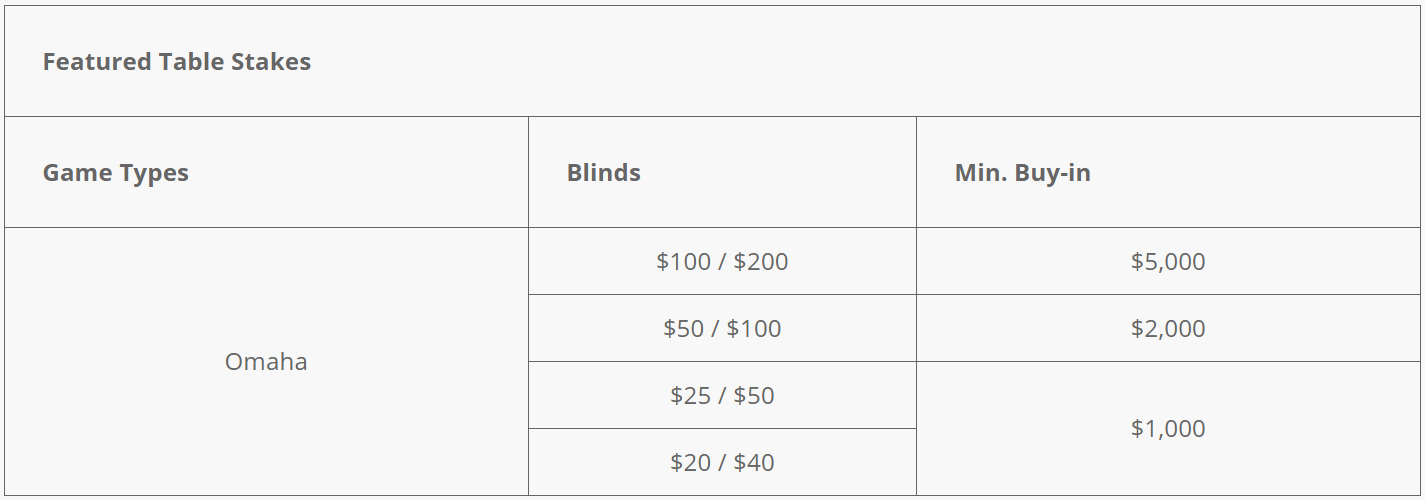
Task: Select the $2,000 minimum buy-in value
Action: coord(1167,328)
